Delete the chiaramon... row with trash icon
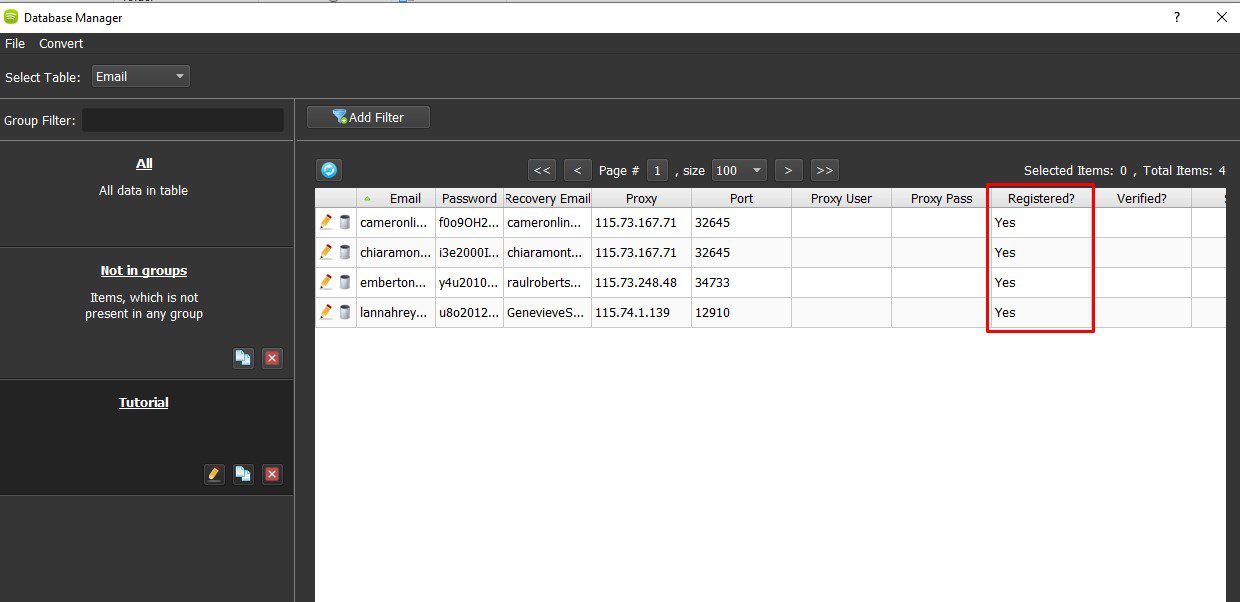This screenshot has width=1240, height=602. (x=345, y=252)
